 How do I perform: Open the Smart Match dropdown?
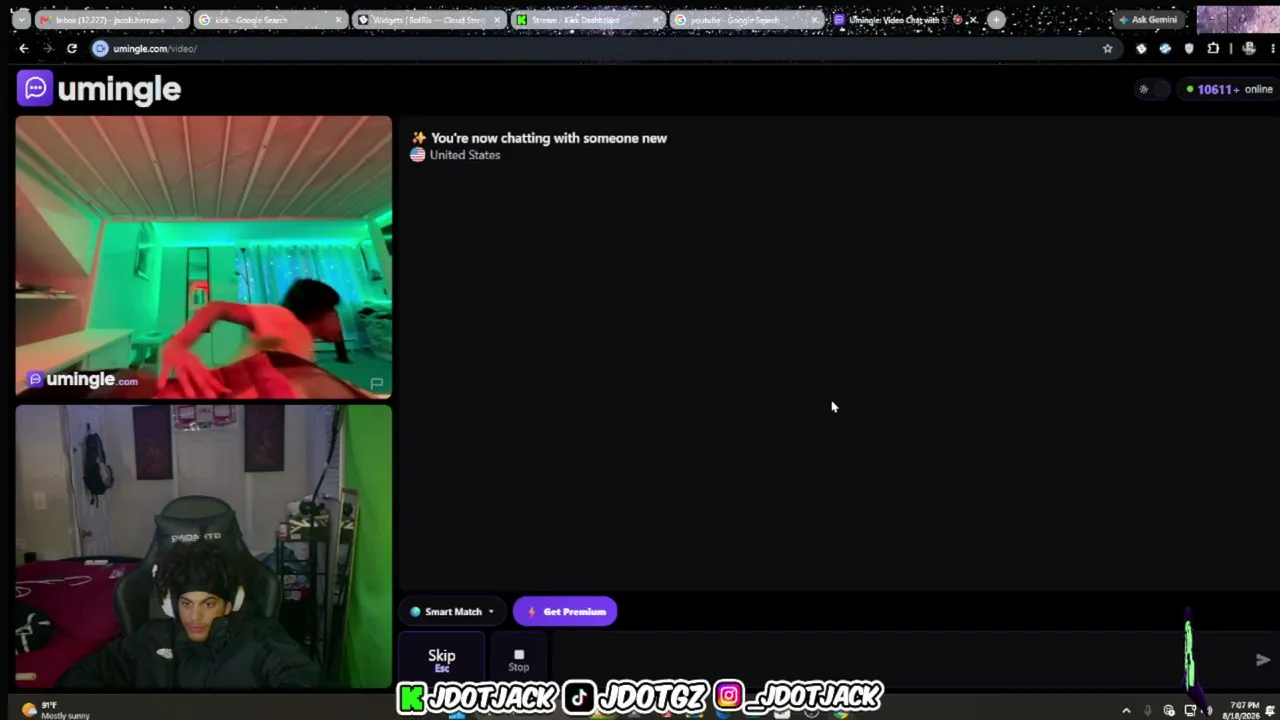click(452, 611)
